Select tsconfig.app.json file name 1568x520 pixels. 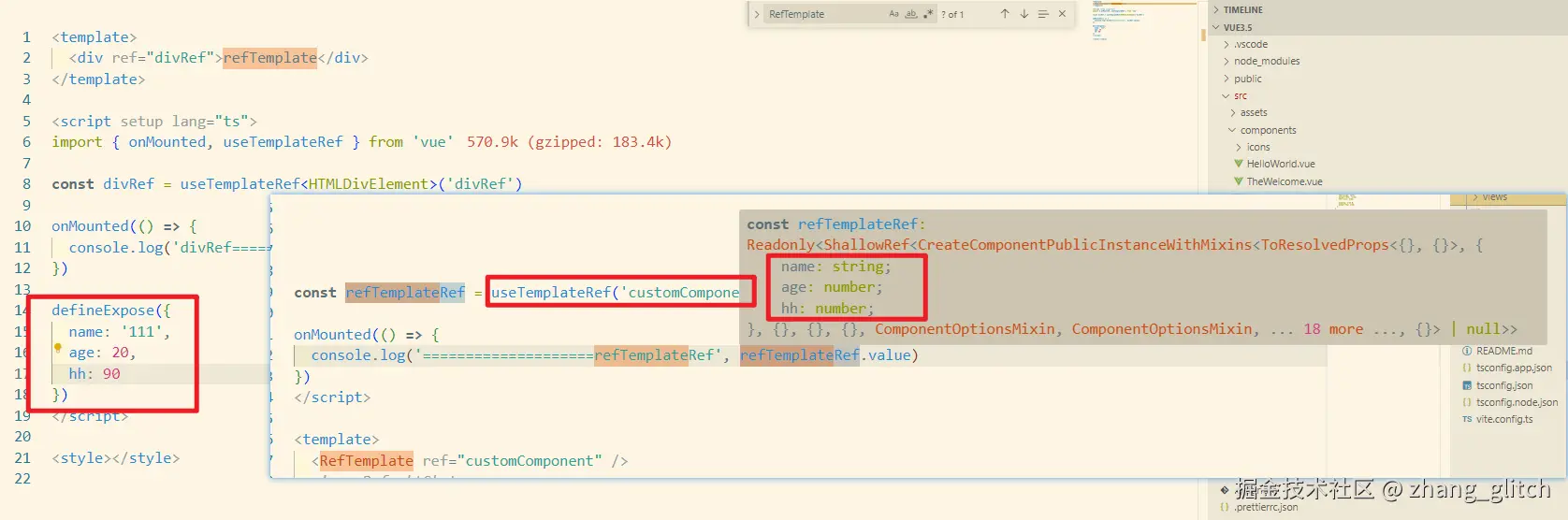tap(1514, 368)
